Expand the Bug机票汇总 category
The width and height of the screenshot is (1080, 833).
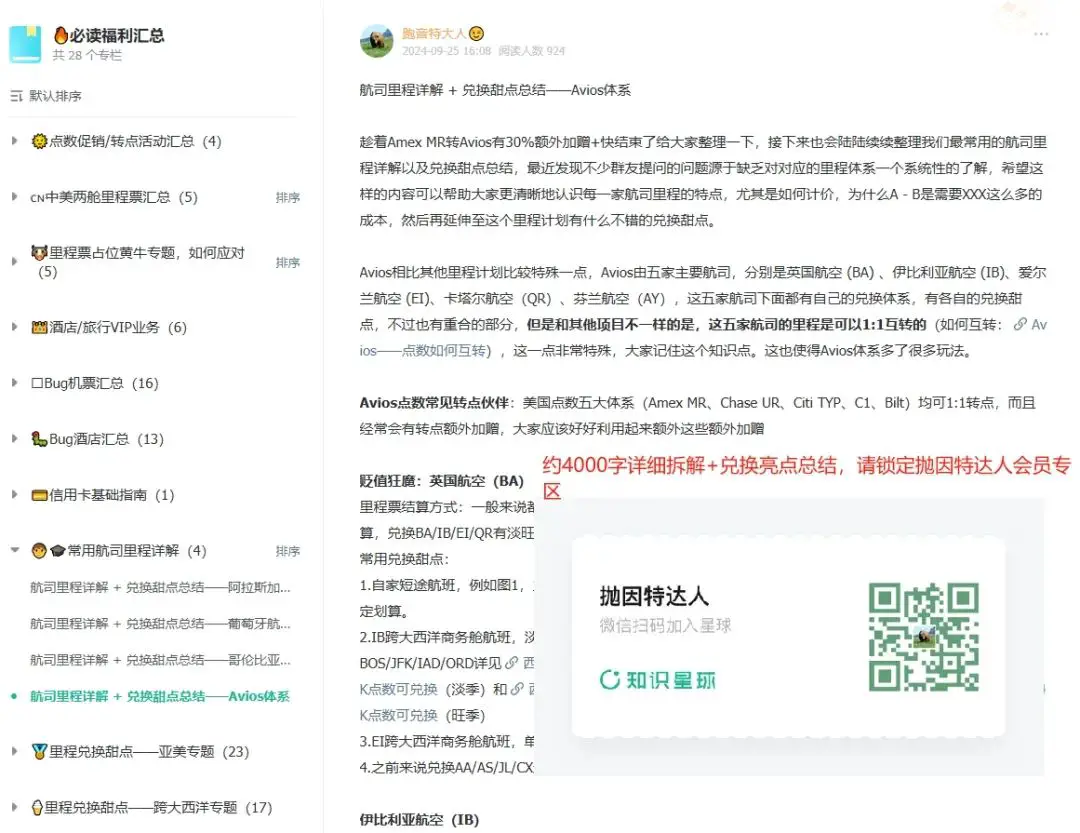coord(13,382)
